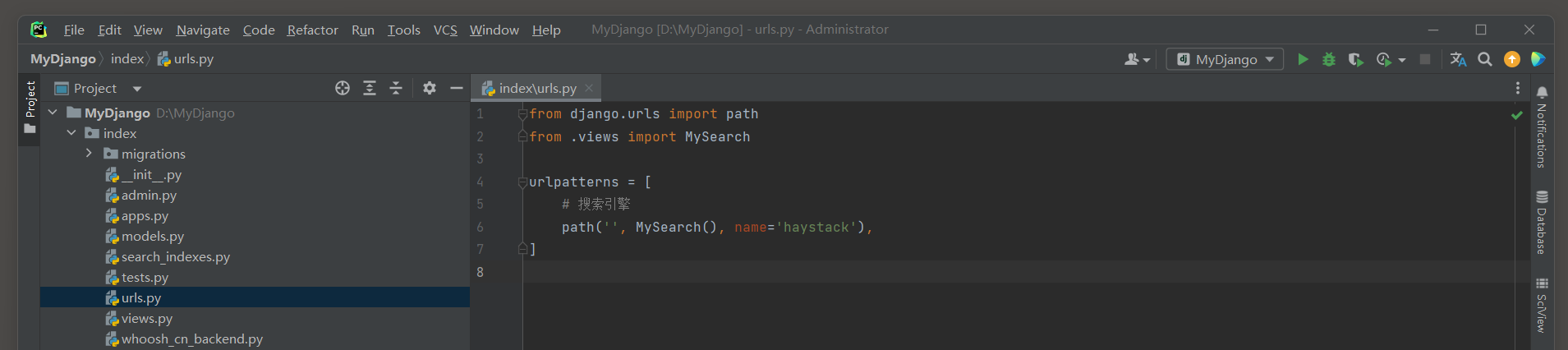1568x350 pixels.
Task: Open editor tab options (three dots)
Action: click(1517, 88)
